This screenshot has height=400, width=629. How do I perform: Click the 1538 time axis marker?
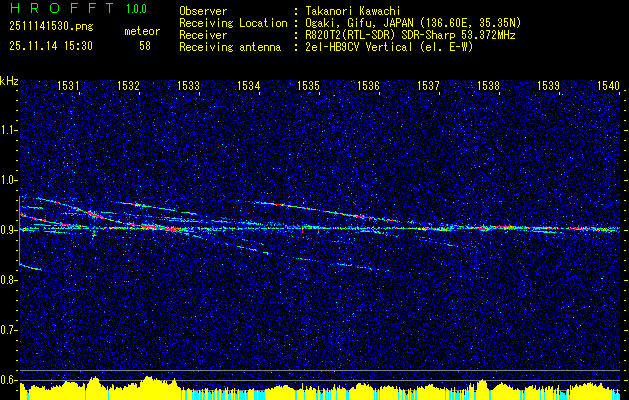pos(488,85)
